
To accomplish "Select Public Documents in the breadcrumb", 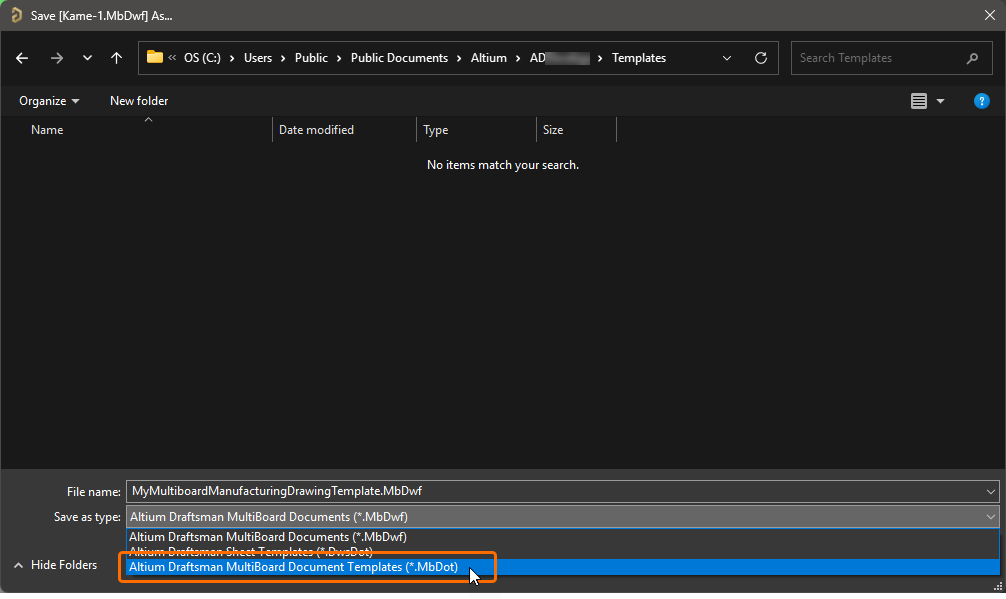I will click(x=399, y=58).
